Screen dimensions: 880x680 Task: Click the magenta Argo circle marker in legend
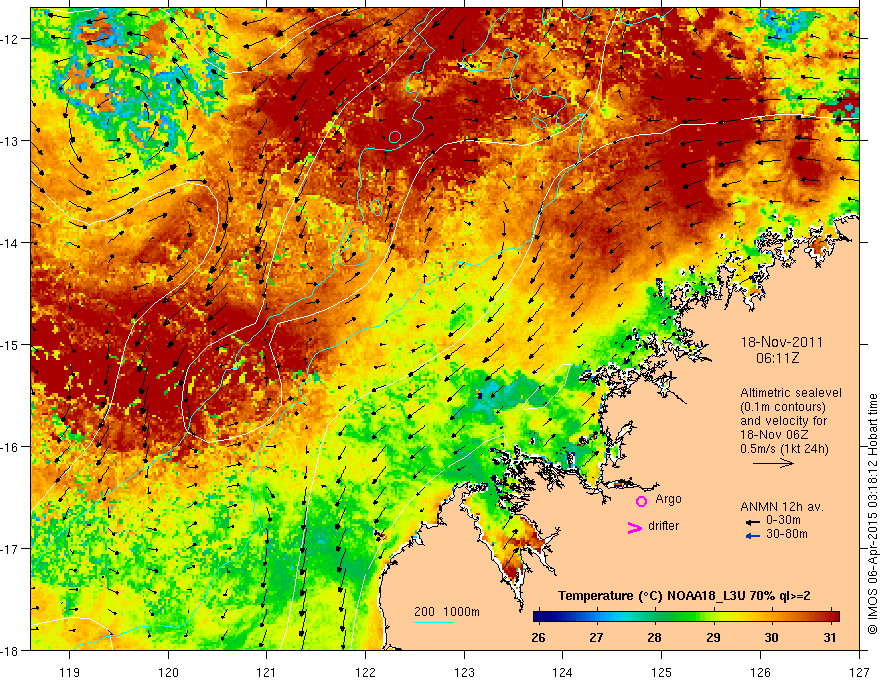(641, 501)
